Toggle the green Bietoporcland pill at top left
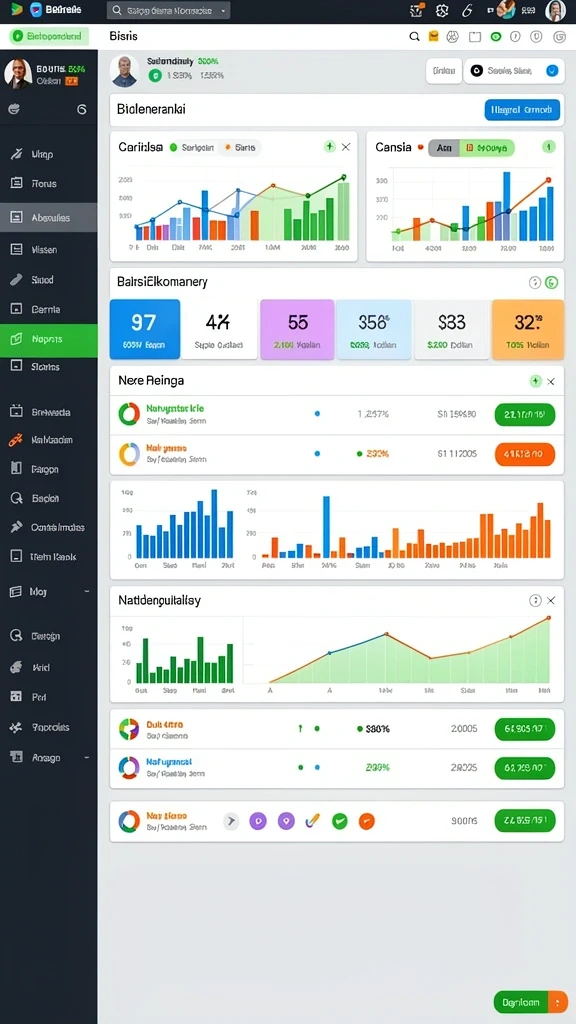 pyautogui.click(x=49, y=37)
